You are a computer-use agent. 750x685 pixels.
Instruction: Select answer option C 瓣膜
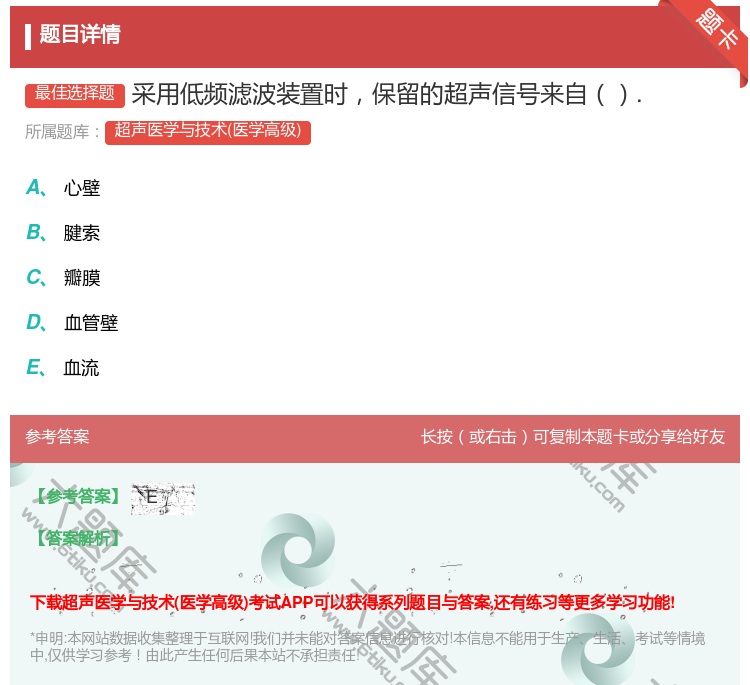click(x=63, y=277)
